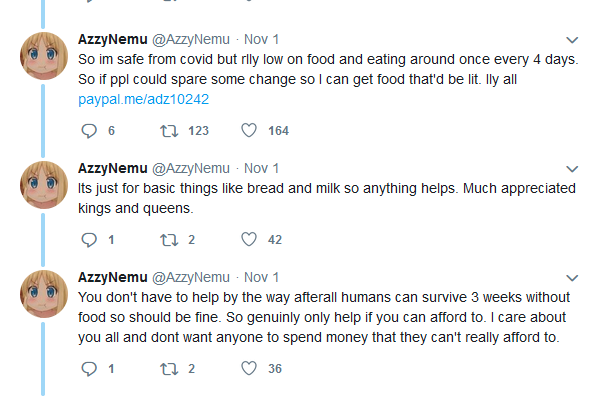Click the avatar on the first tweet
610x398 pixels.
click(44, 56)
